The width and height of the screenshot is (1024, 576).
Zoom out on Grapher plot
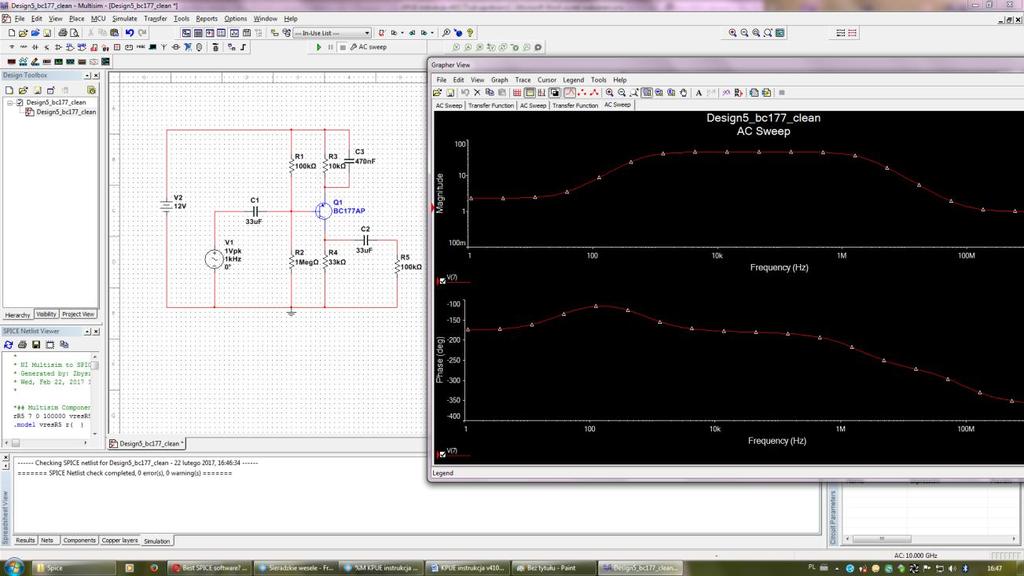coord(622,93)
